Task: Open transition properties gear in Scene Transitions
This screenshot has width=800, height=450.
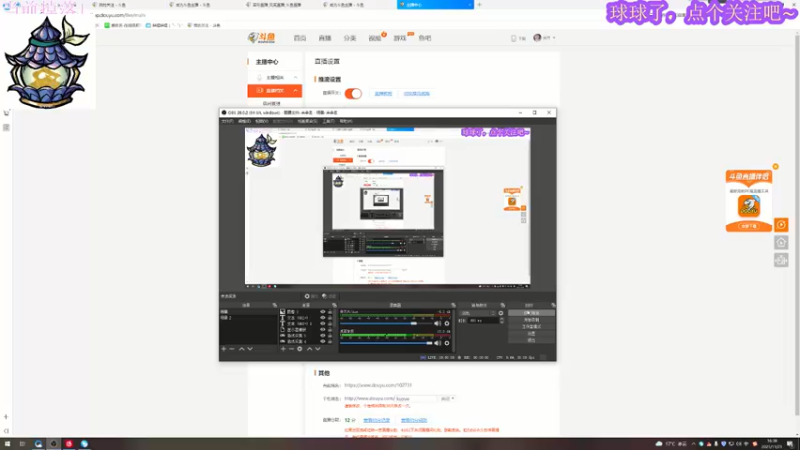Action: point(501,313)
